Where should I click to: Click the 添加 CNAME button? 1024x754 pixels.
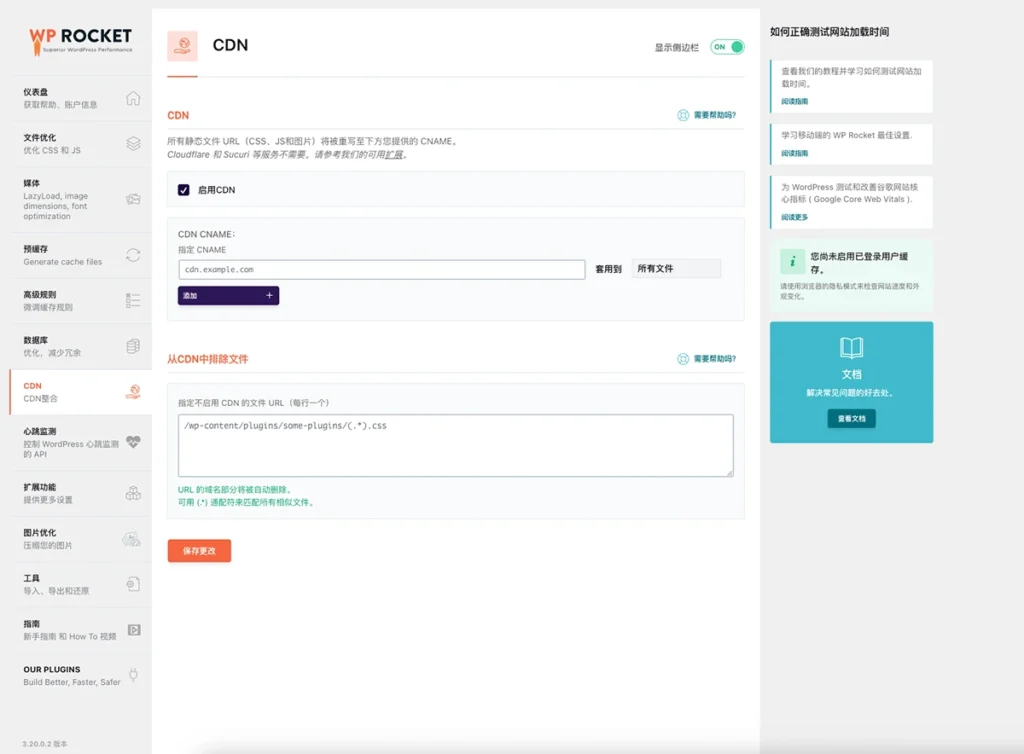pos(228,296)
